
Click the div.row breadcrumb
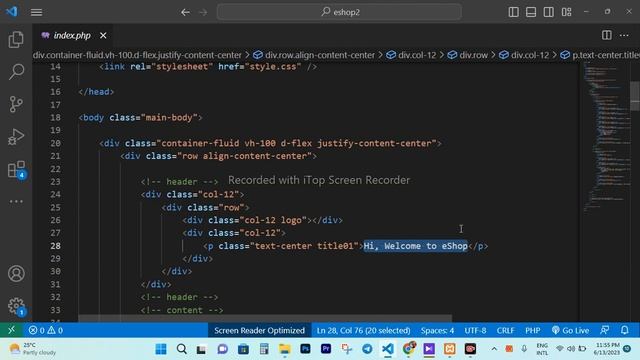(468, 55)
